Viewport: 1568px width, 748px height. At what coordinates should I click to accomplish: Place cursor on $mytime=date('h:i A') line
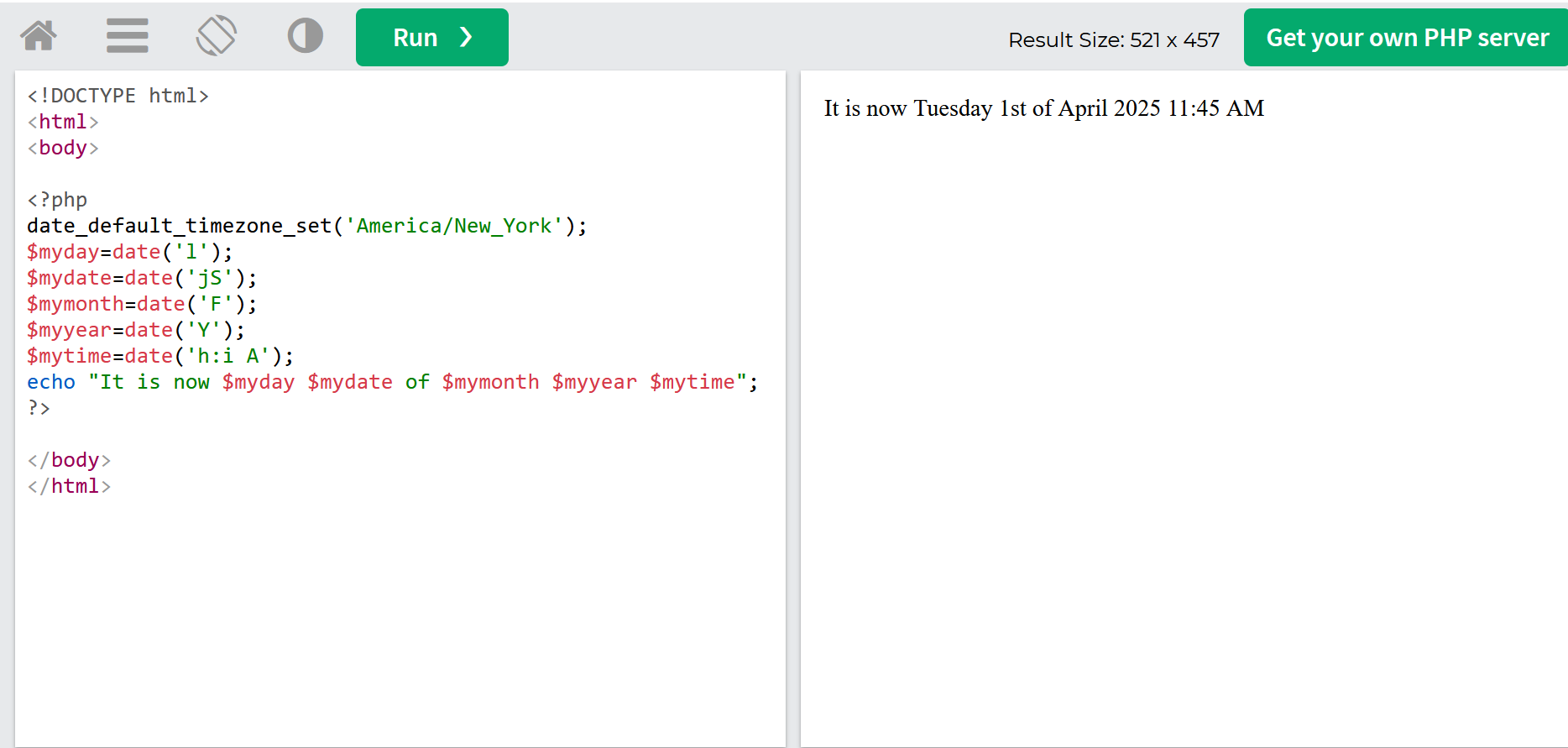pos(160,356)
